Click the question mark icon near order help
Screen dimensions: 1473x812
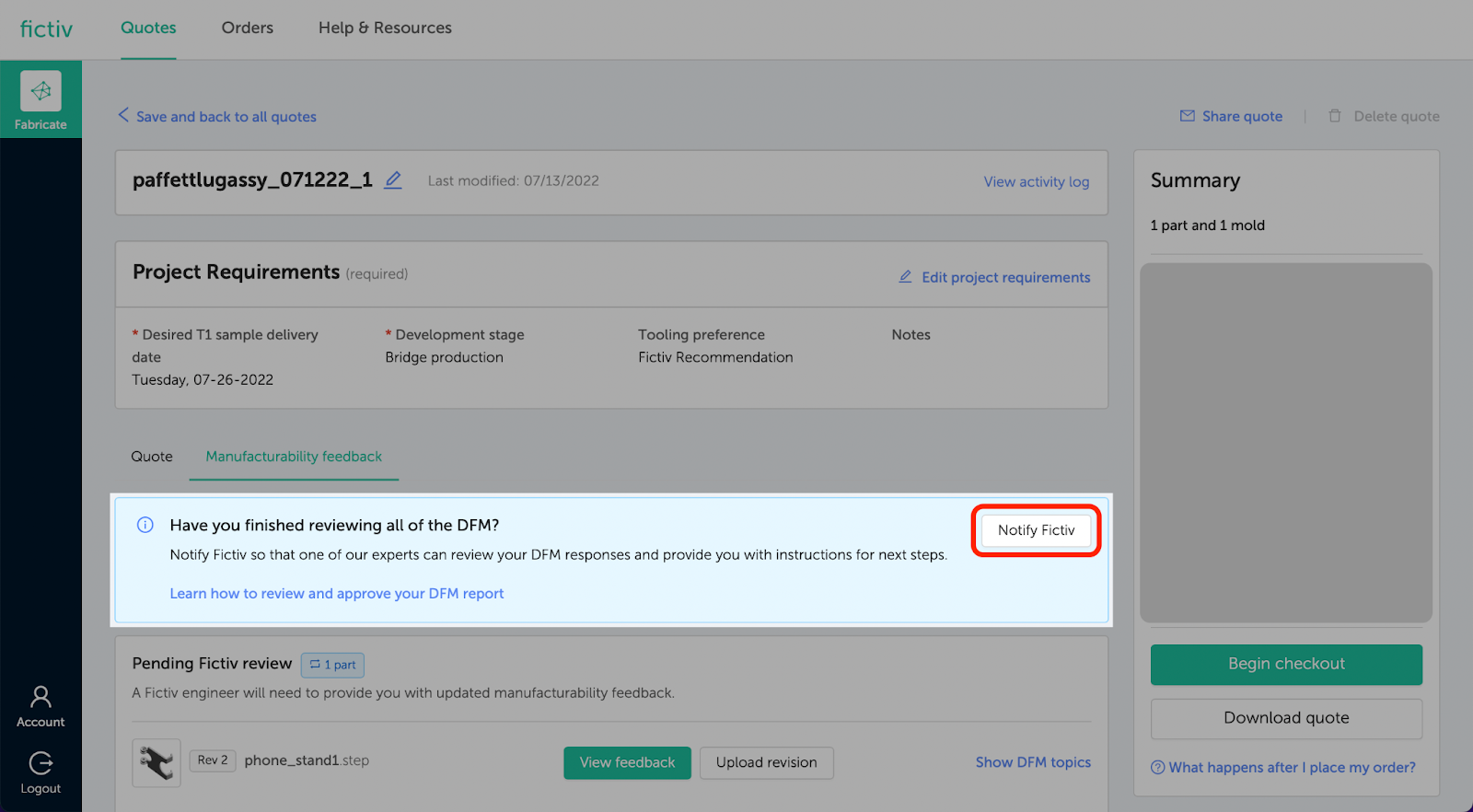pos(1157,768)
